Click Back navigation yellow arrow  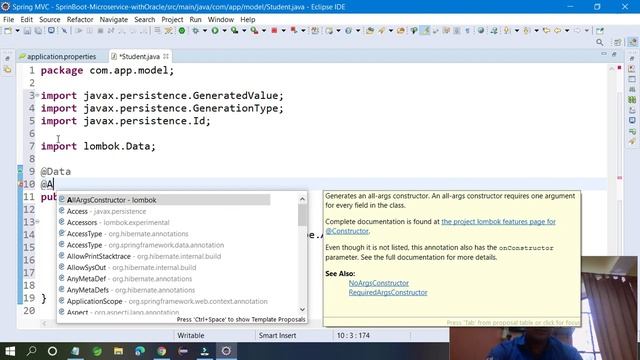(558, 31)
